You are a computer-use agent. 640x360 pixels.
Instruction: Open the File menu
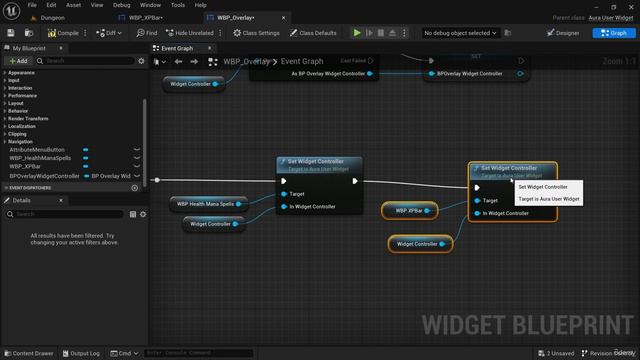[32, 5]
